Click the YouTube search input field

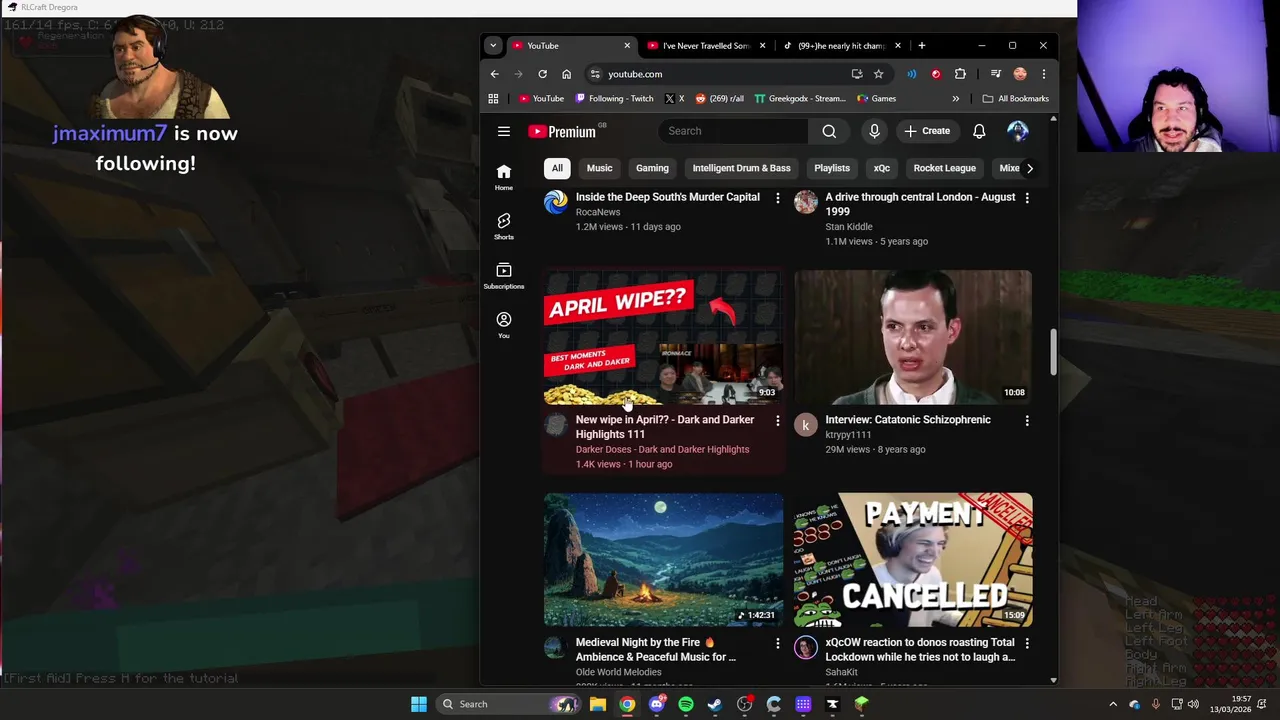coord(732,131)
